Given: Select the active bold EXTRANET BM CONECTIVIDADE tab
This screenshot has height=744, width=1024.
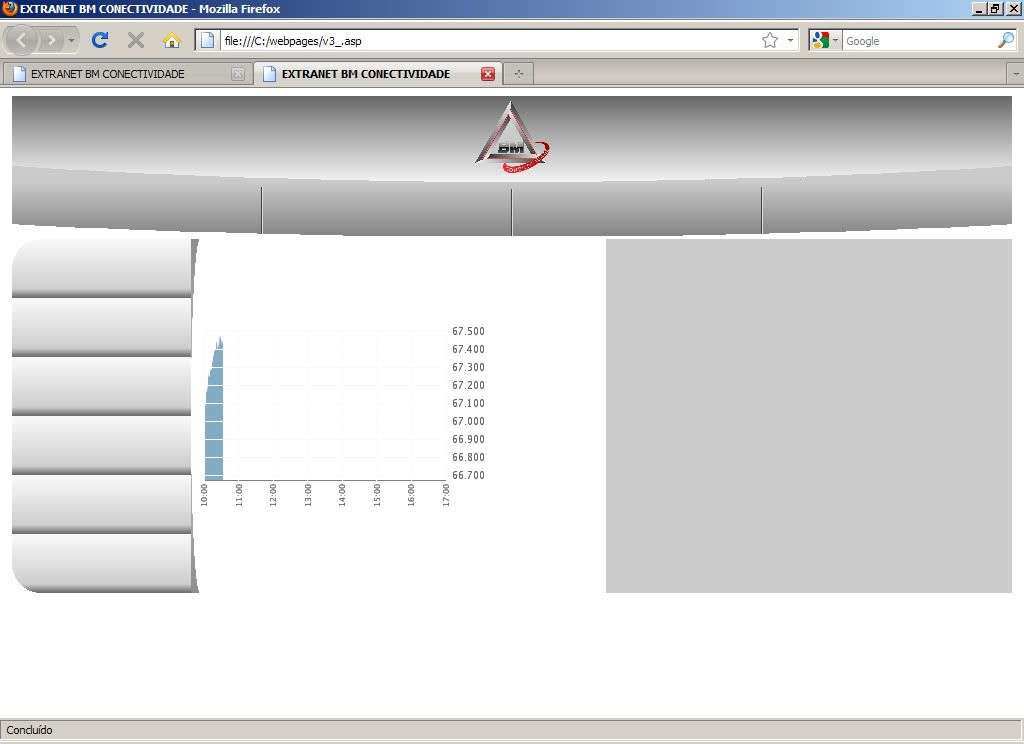Looking at the screenshot, I should (x=365, y=74).
